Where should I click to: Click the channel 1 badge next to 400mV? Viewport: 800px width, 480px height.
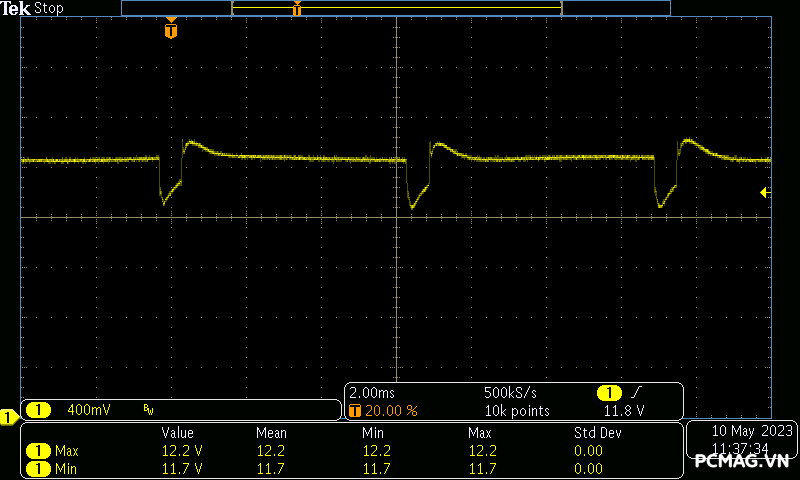point(38,410)
